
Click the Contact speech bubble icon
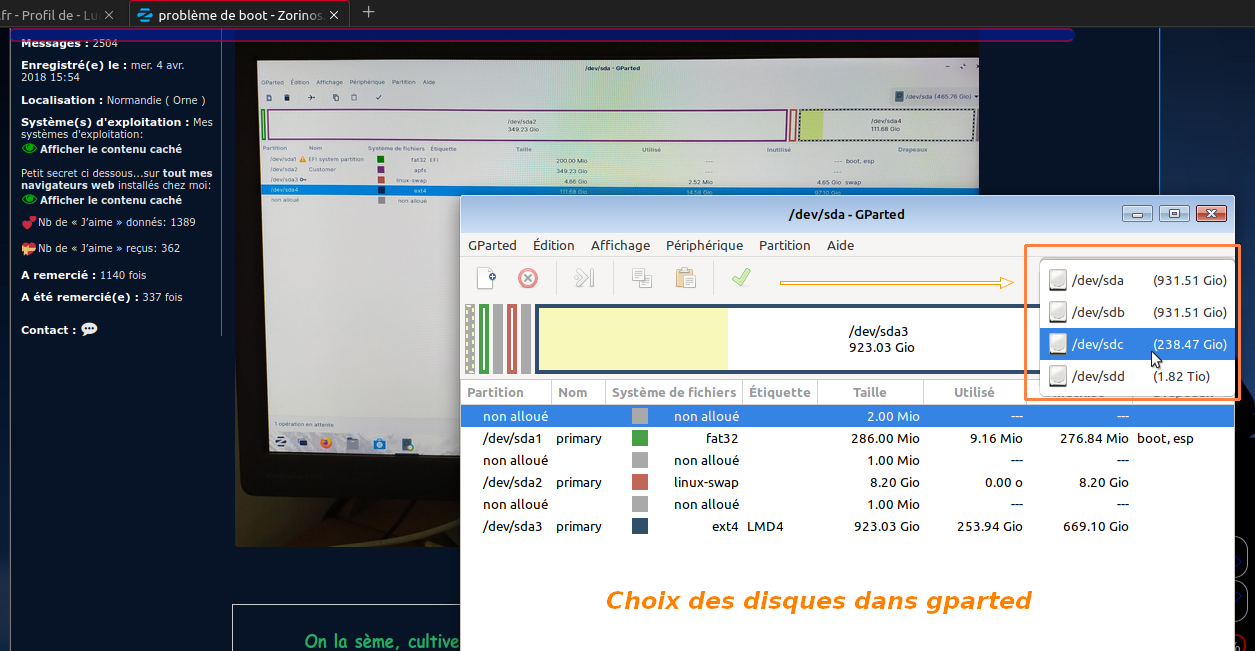[89, 329]
